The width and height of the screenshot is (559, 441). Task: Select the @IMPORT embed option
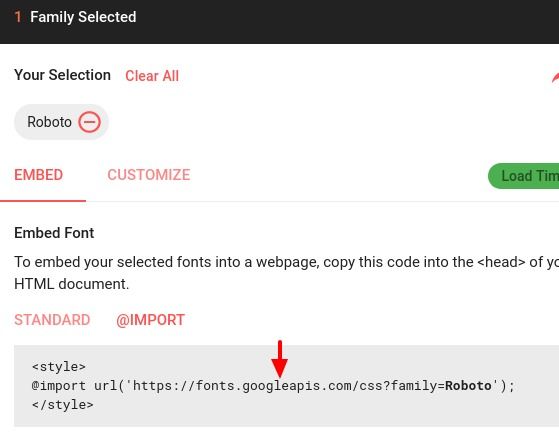(x=150, y=320)
